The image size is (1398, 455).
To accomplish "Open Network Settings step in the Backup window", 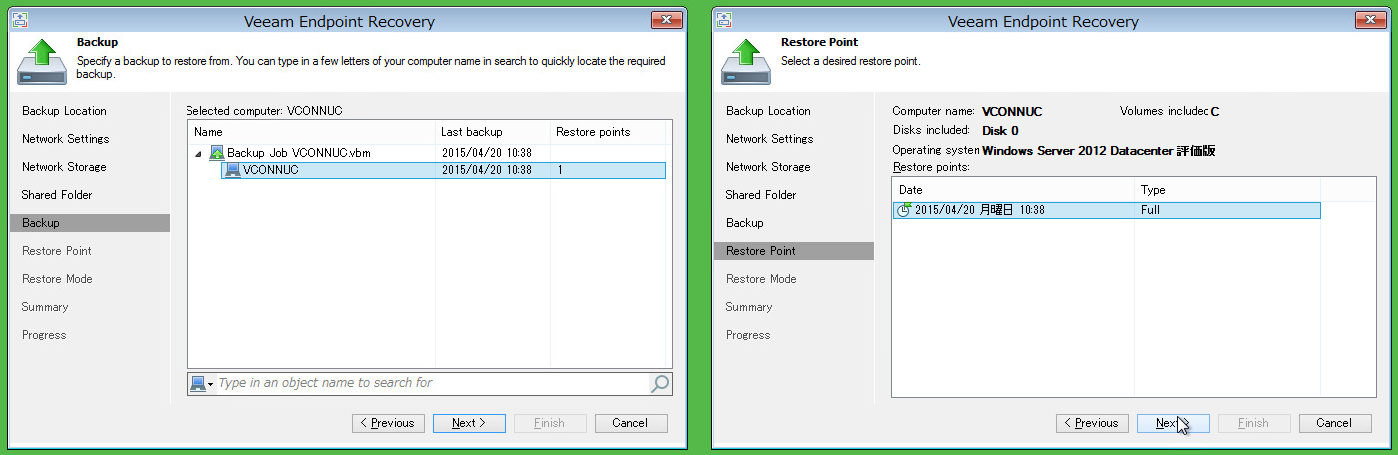I will [x=66, y=139].
